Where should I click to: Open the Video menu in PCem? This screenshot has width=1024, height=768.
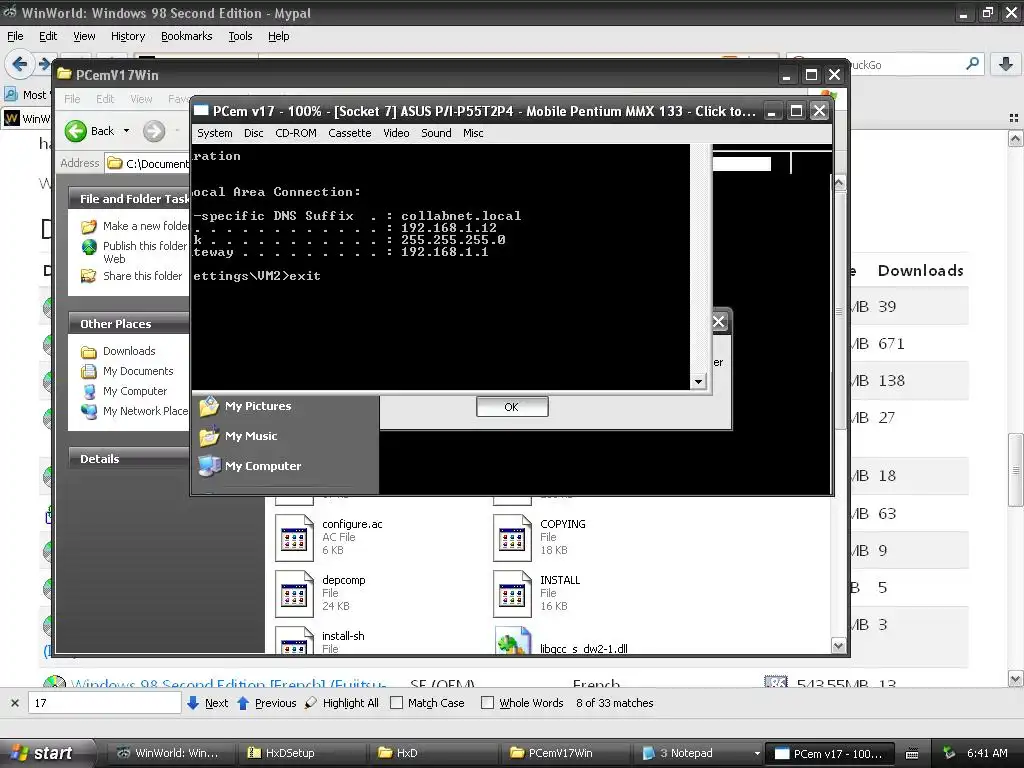point(396,133)
